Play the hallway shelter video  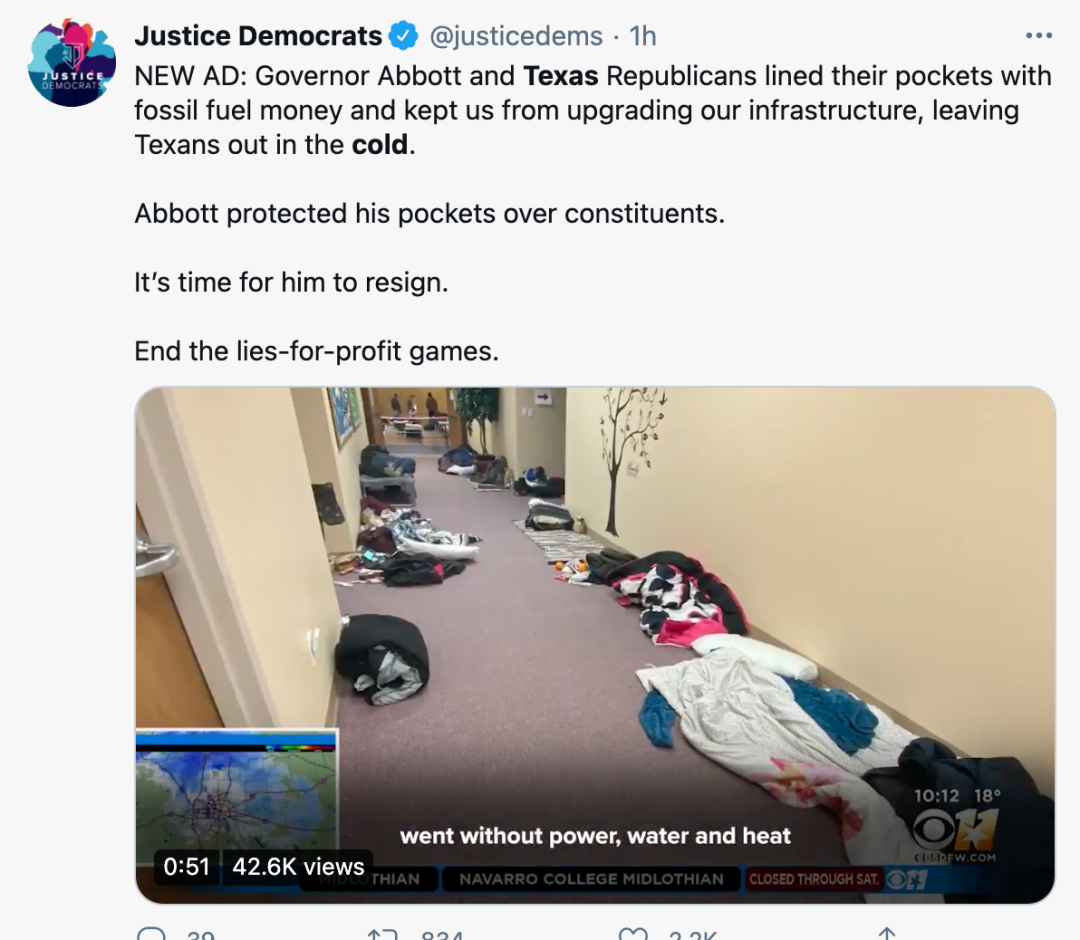tap(595, 645)
